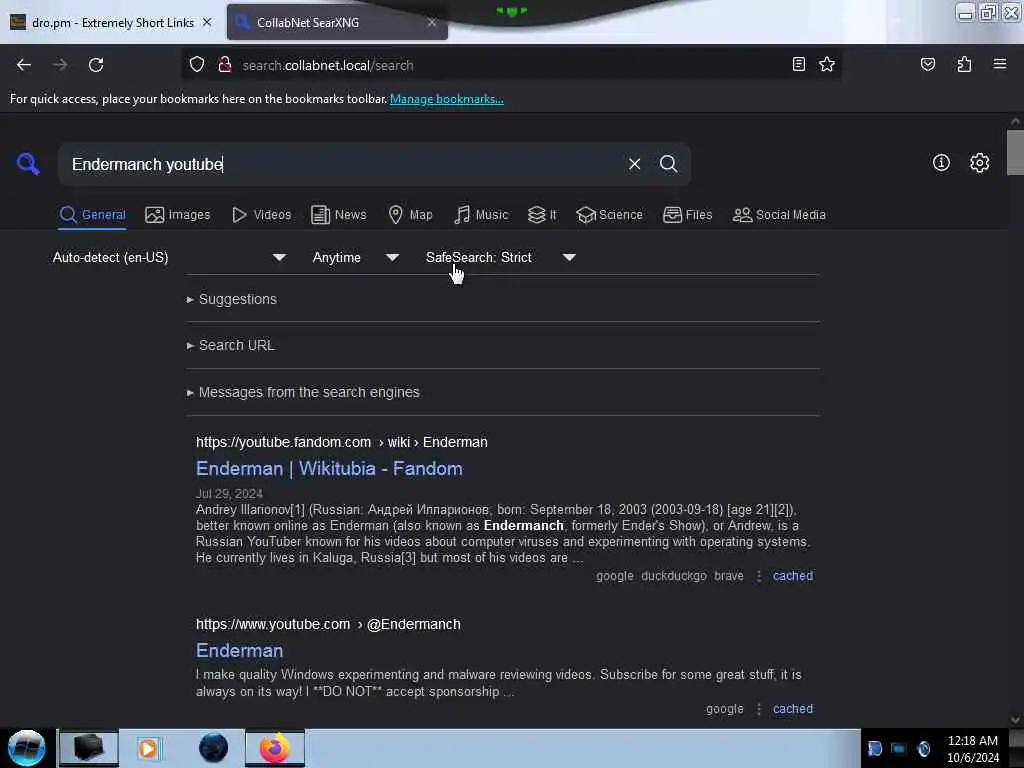
Task: Bookmark this page with the star icon
Action: tap(827, 64)
